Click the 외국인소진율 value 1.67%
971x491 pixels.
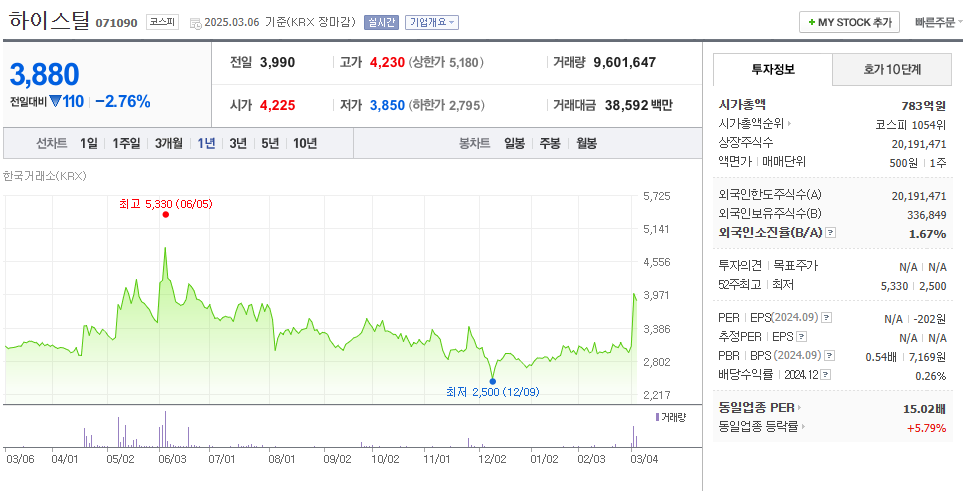coord(928,234)
